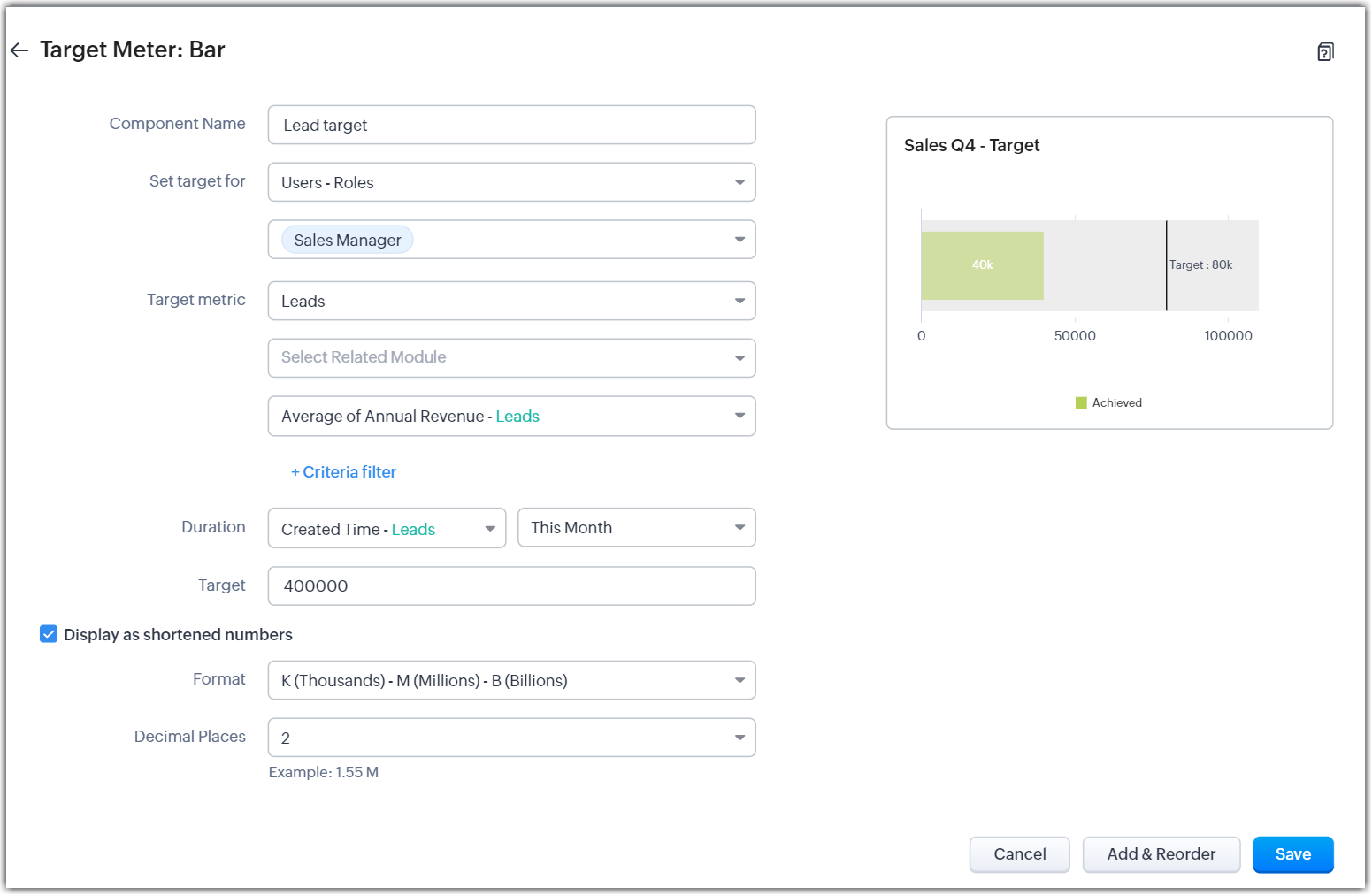This screenshot has height=895, width=1372.
Task: Click the back arrow beside Target Meter title
Action: (19, 50)
